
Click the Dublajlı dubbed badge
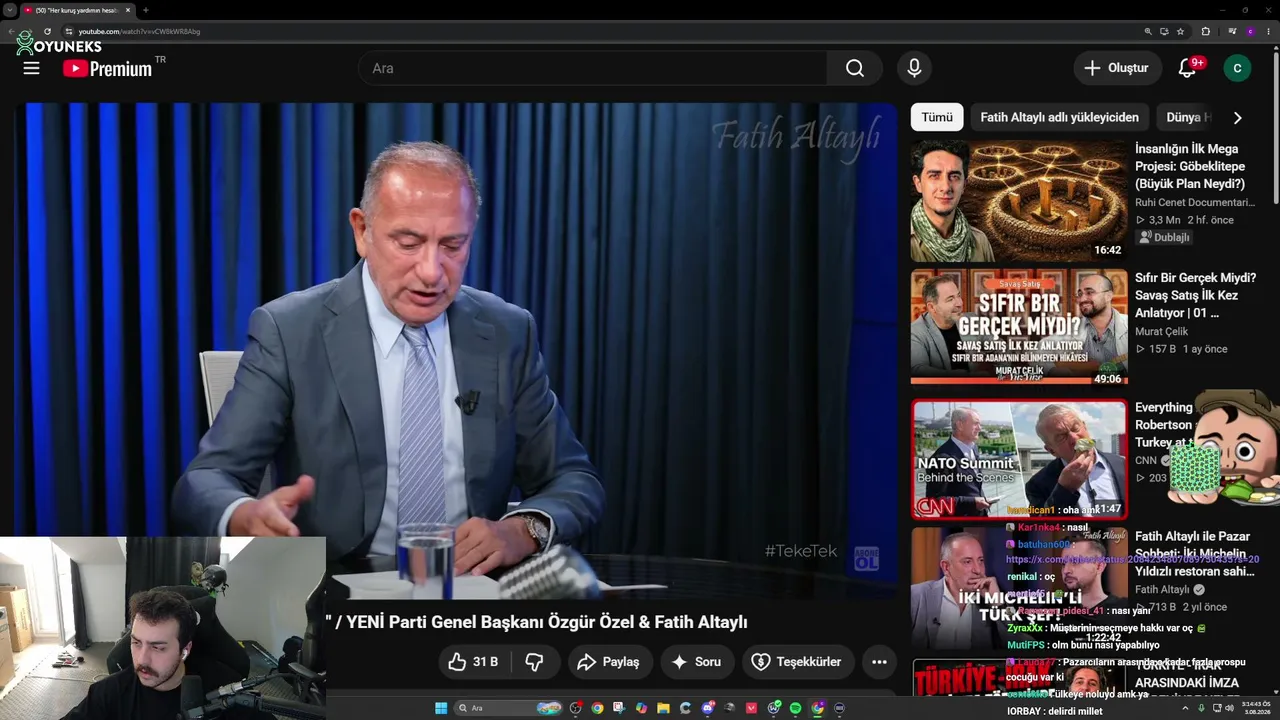coord(1164,238)
